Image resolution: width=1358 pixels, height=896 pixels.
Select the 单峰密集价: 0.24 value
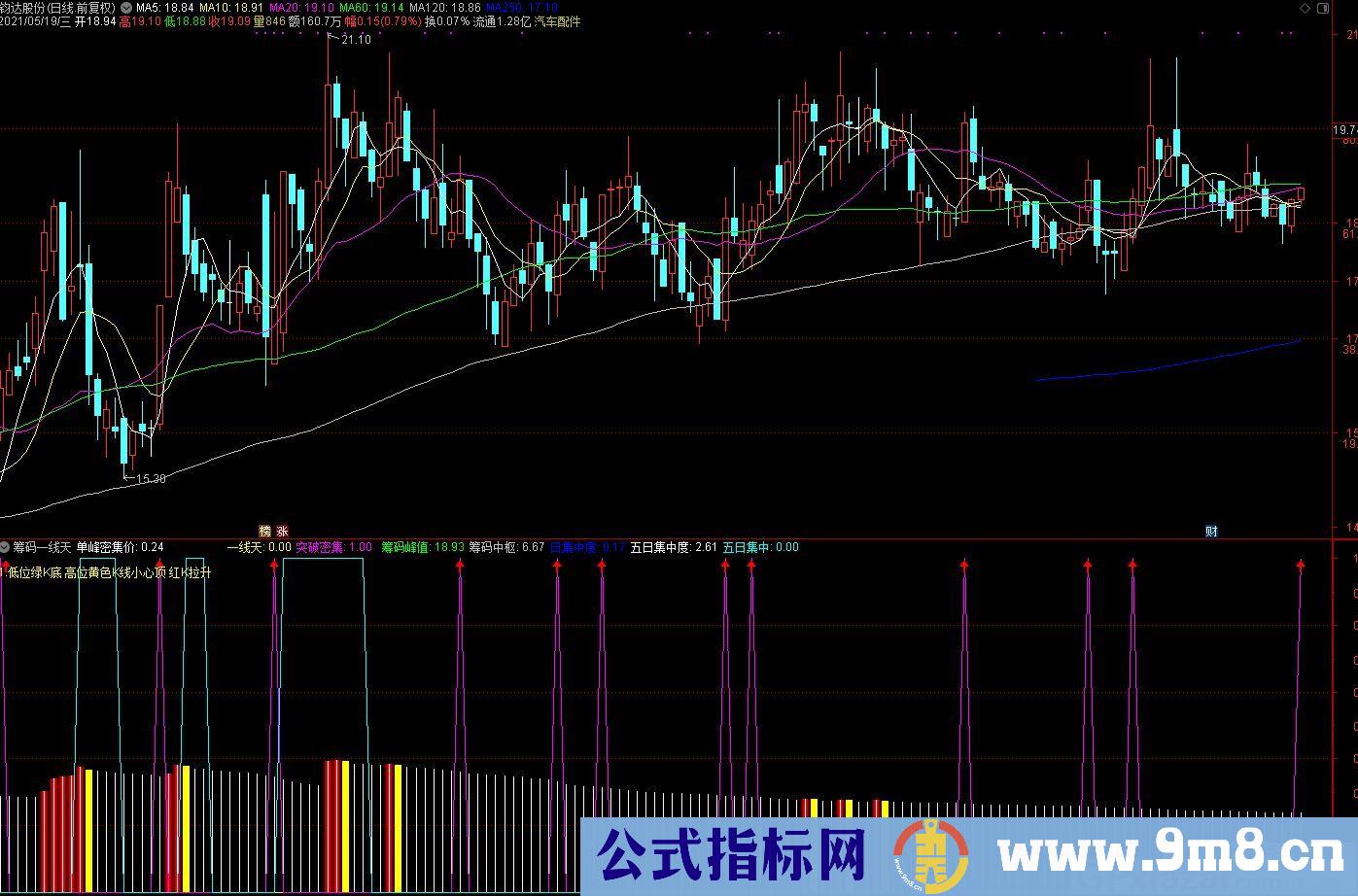point(120,547)
